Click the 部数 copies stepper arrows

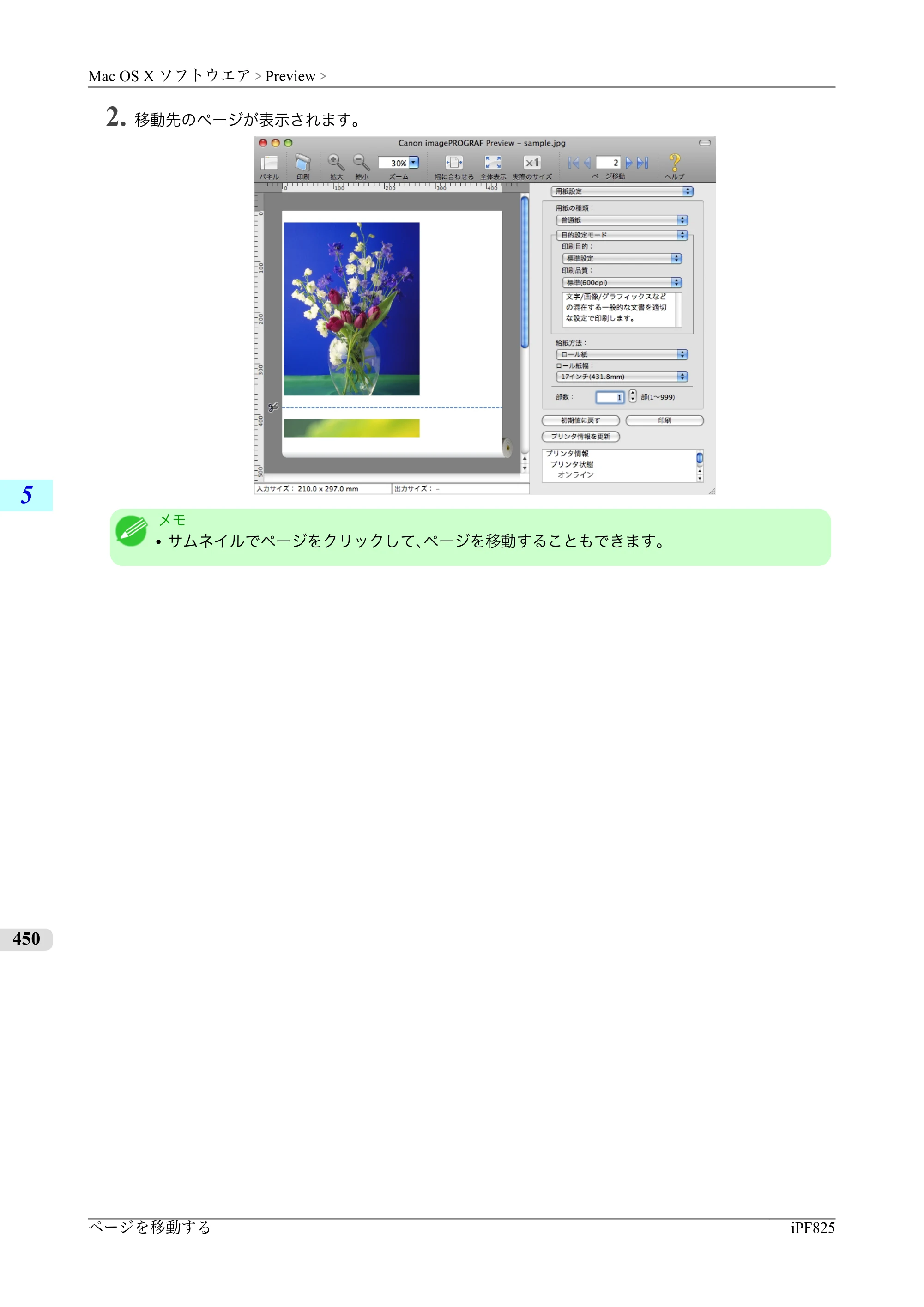coord(633,397)
